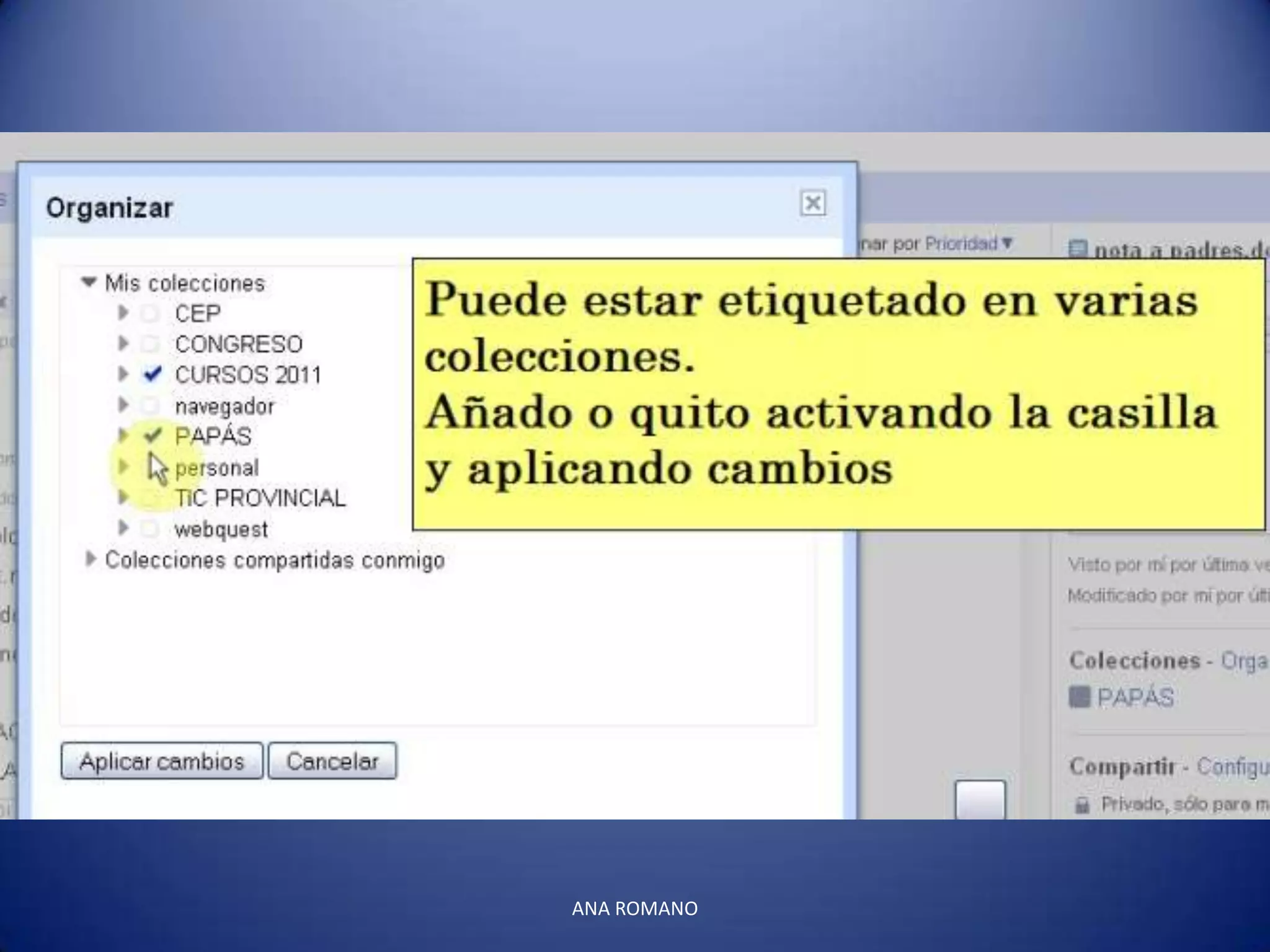Click the lock icon beside Privado
This screenshot has height=952, width=1270.
click(x=1082, y=804)
